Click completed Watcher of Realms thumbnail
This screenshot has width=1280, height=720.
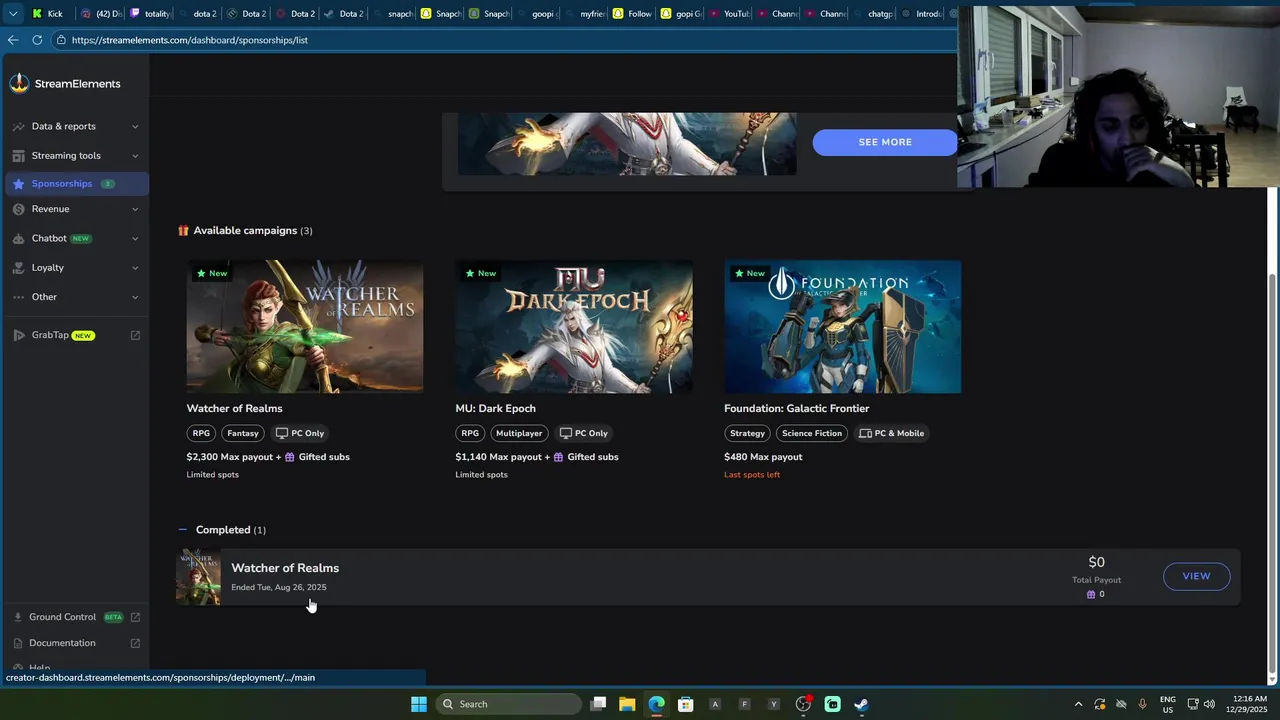198,577
